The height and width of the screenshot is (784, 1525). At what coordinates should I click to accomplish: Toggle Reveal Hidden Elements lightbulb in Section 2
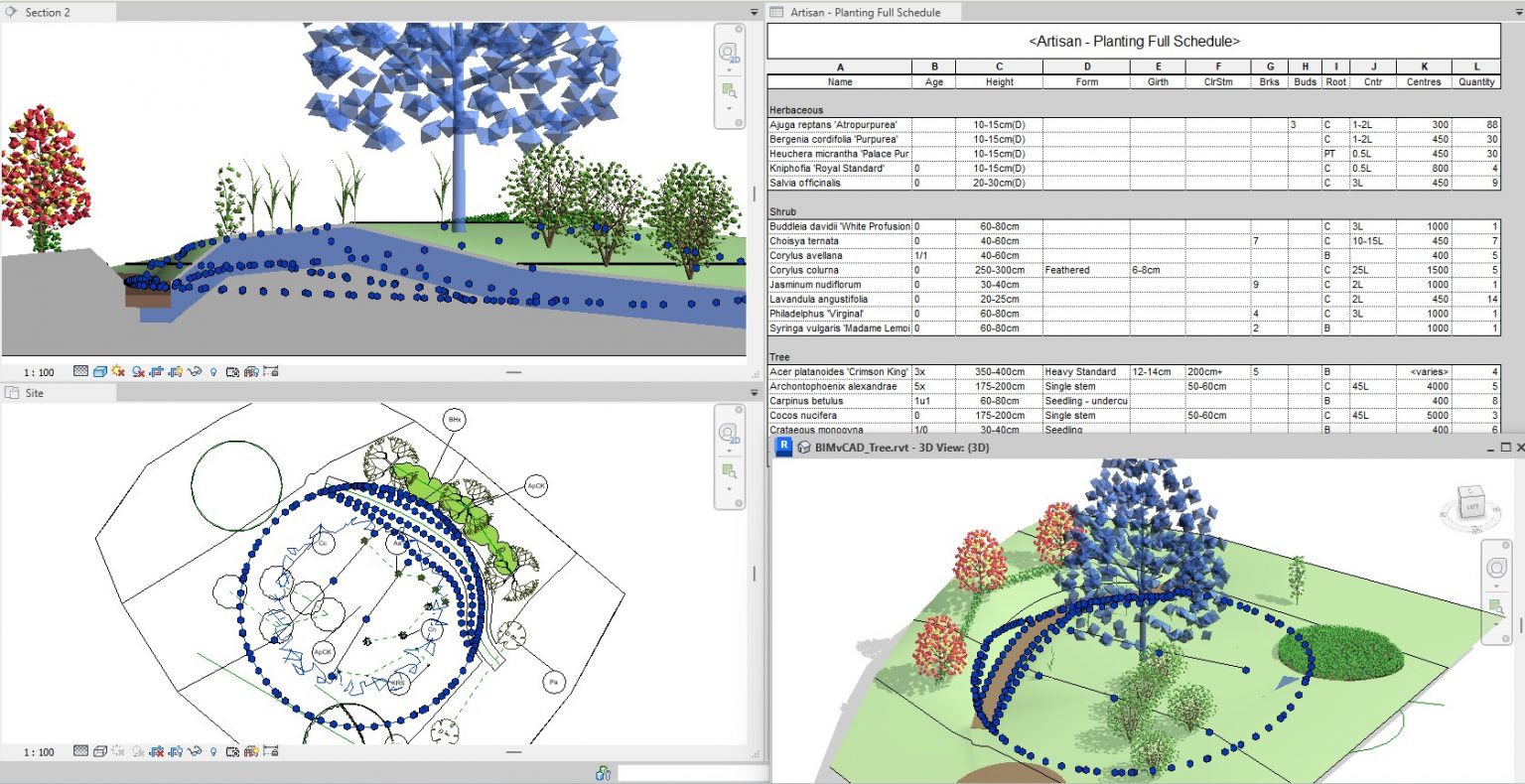click(214, 370)
